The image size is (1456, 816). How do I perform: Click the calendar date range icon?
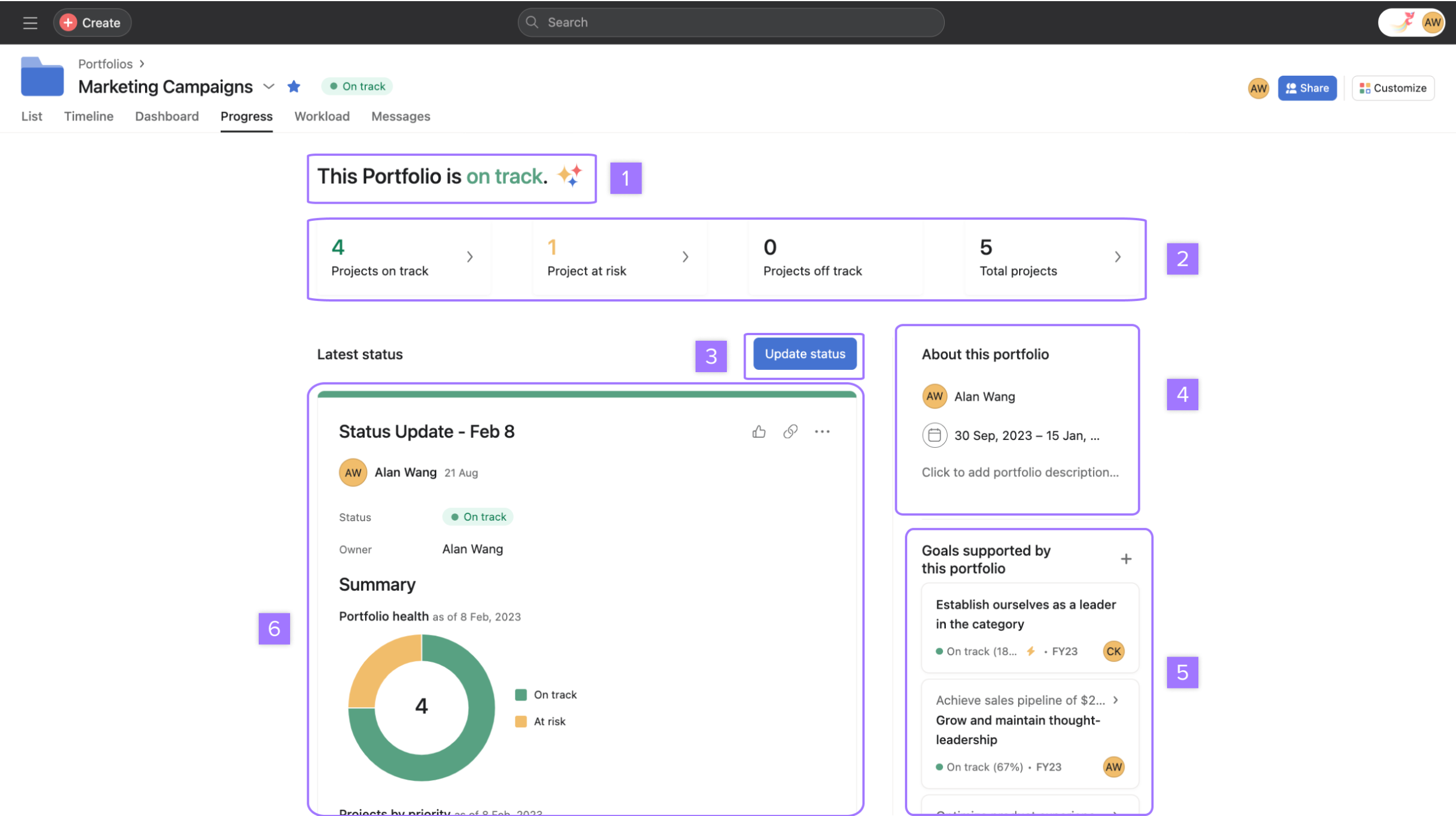[934, 435]
